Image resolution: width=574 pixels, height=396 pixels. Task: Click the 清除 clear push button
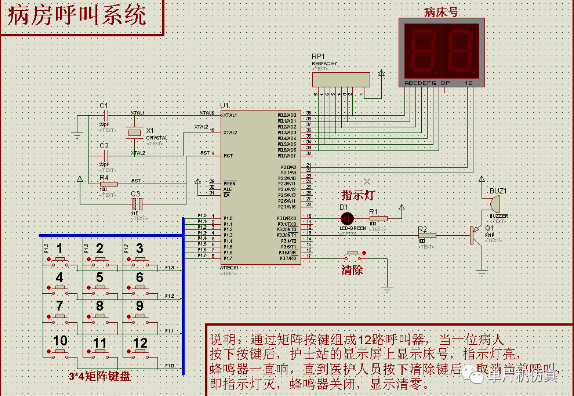coord(353,254)
